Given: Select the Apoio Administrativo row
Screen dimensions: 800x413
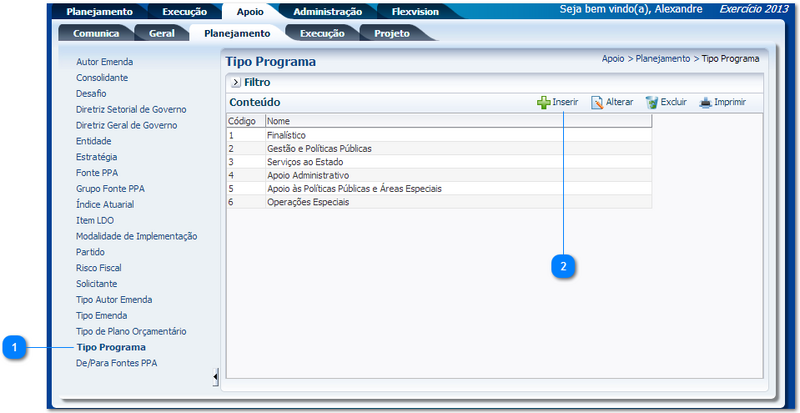Looking at the screenshot, I should (x=307, y=175).
